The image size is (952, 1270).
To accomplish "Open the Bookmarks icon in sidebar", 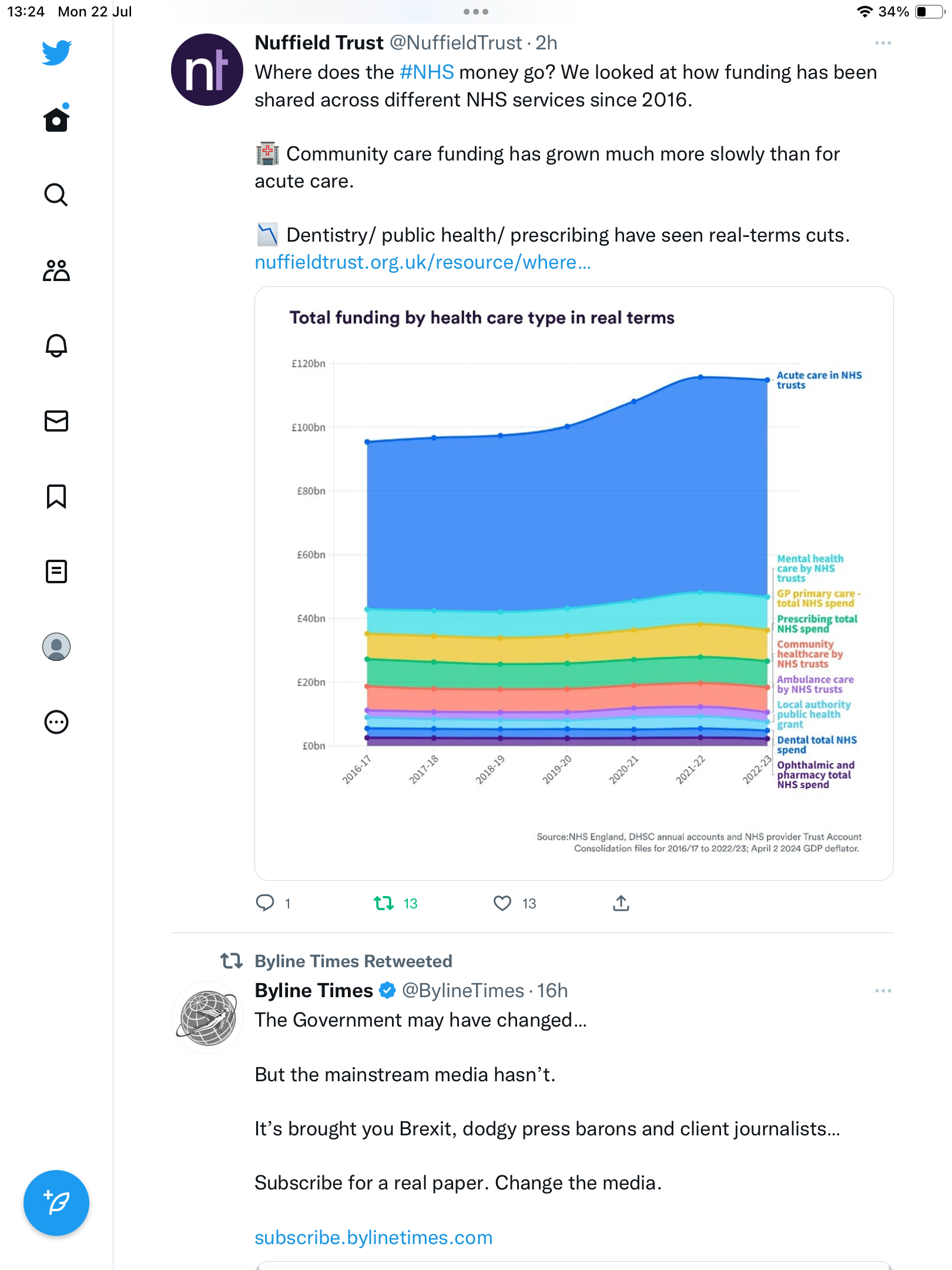I will [x=56, y=496].
